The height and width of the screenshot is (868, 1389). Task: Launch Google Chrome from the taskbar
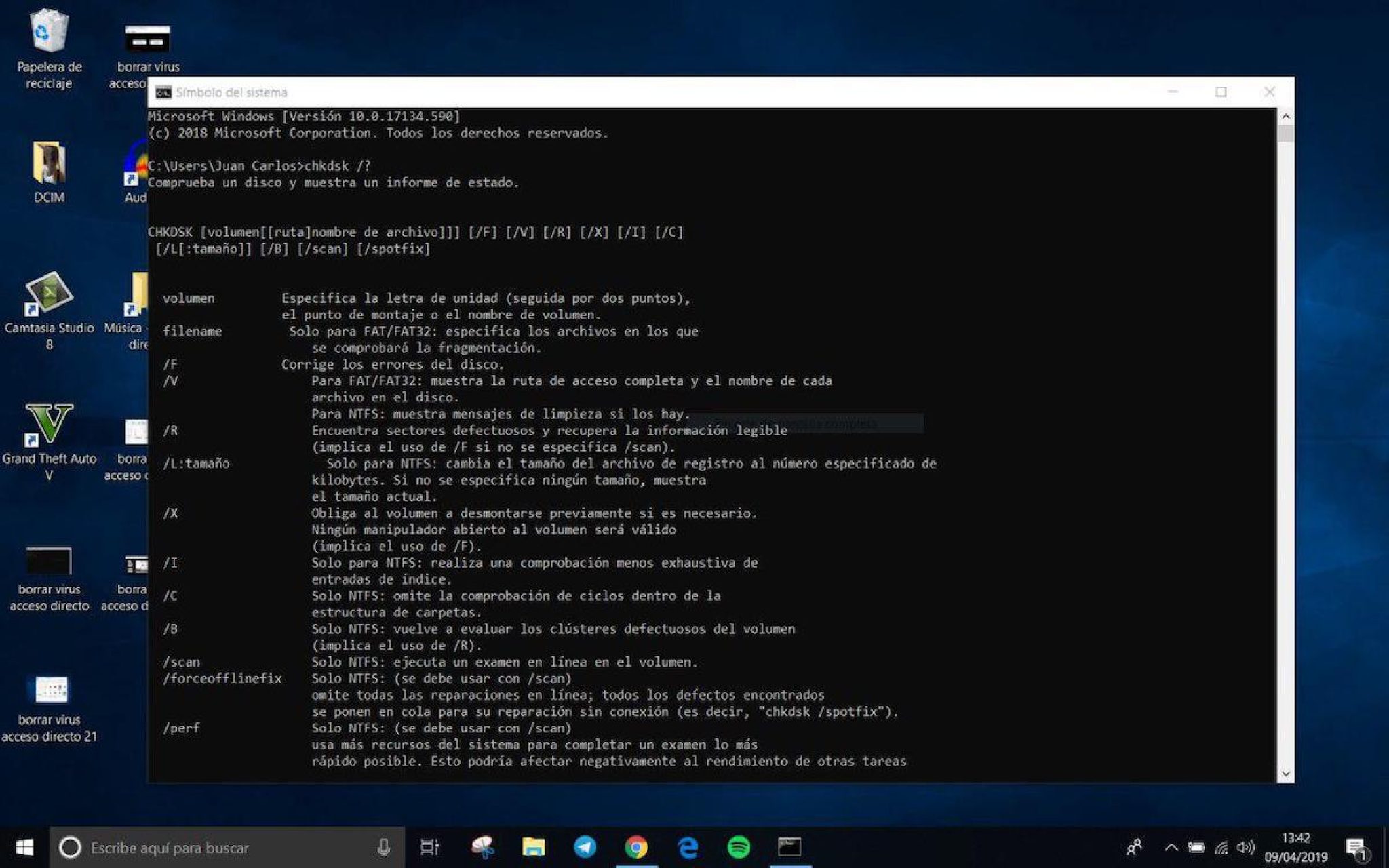tap(636, 847)
